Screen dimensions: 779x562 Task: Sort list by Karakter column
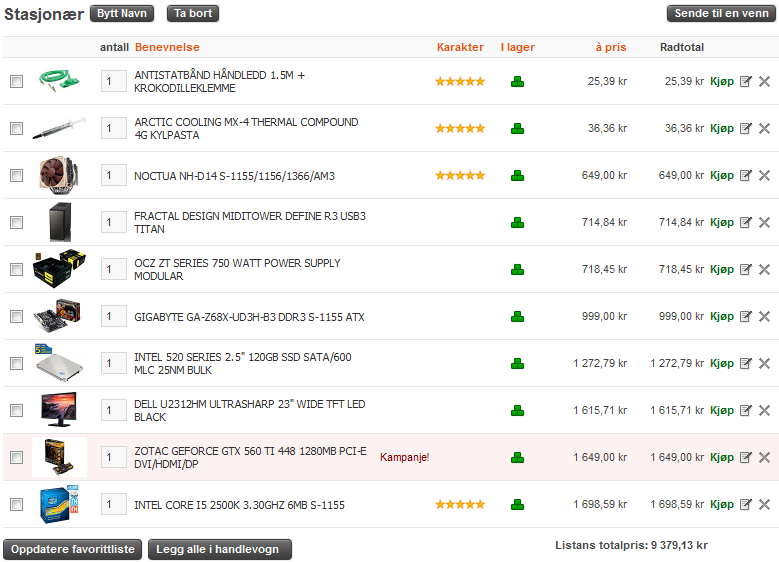pyautogui.click(x=460, y=47)
